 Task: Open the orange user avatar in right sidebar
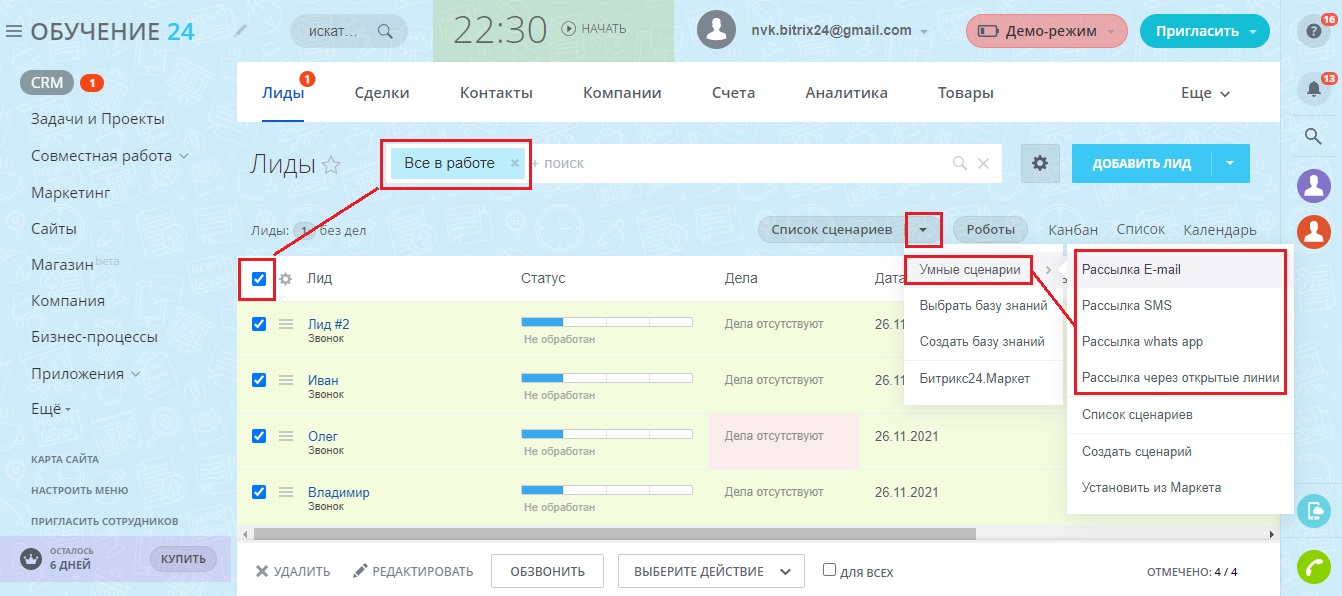1314,232
